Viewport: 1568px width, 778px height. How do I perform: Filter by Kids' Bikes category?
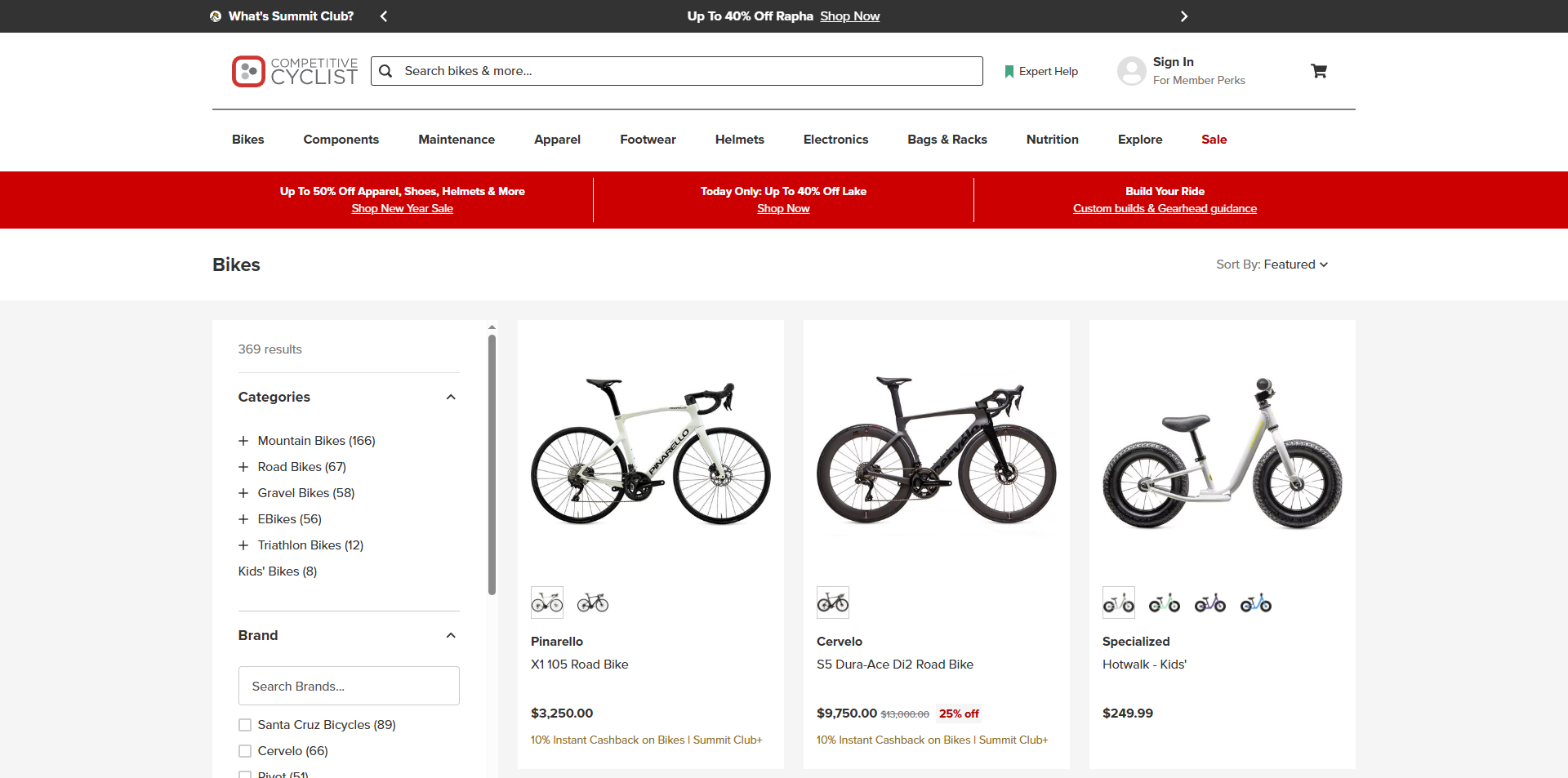click(278, 571)
